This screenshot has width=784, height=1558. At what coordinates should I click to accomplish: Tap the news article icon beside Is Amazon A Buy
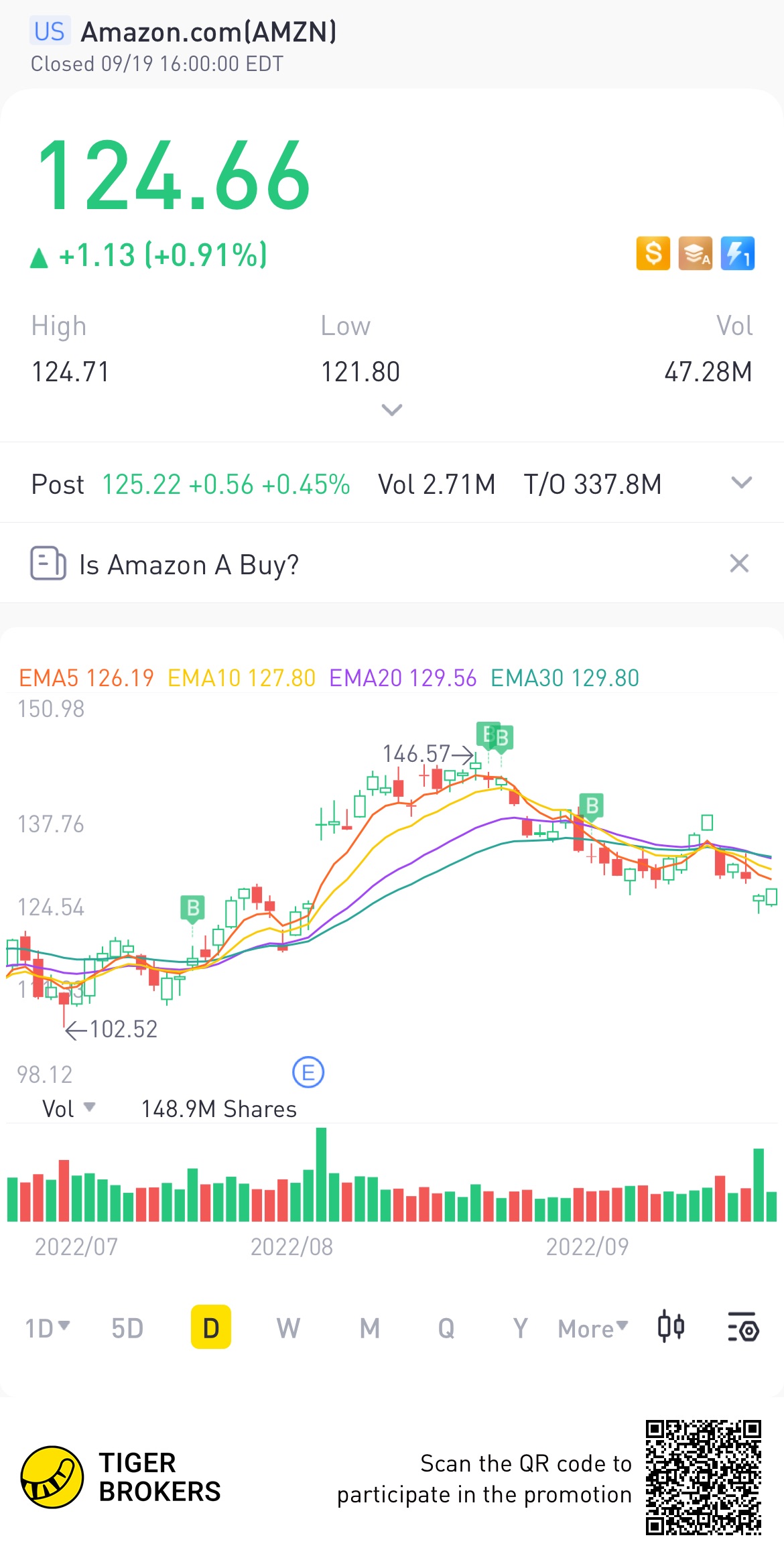[x=48, y=563]
